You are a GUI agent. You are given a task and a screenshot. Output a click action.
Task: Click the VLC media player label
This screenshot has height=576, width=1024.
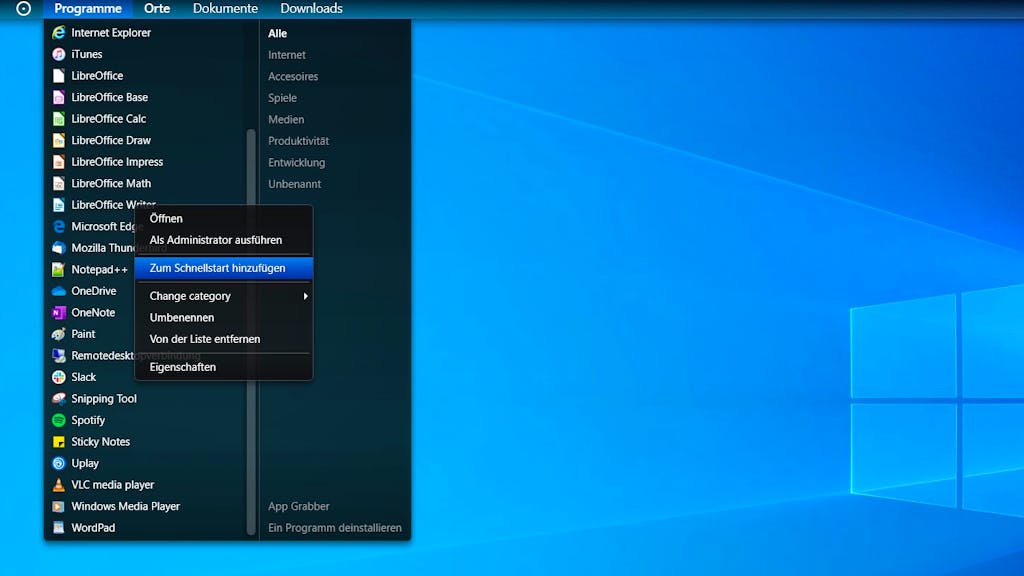click(113, 485)
